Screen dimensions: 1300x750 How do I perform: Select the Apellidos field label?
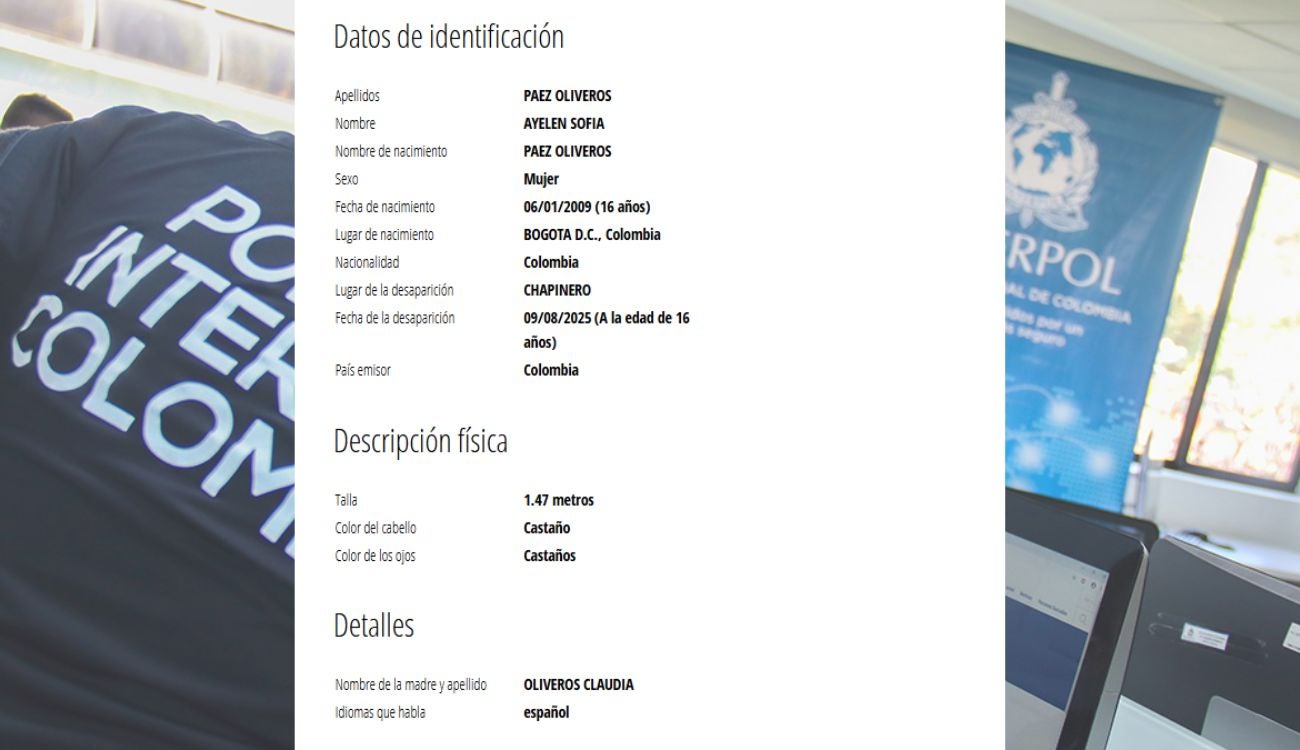point(356,95)
